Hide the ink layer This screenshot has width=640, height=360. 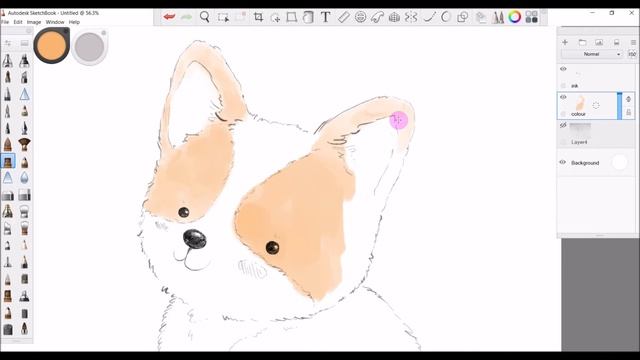(563, 69)
